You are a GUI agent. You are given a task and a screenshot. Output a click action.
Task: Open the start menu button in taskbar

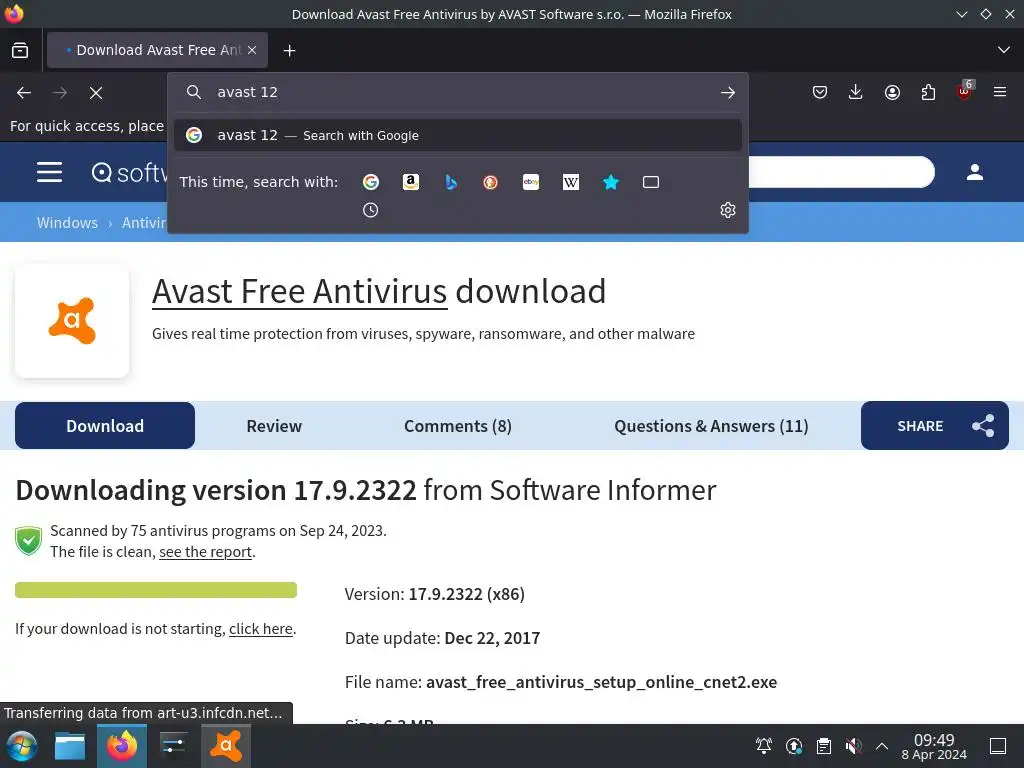(22, 746)
